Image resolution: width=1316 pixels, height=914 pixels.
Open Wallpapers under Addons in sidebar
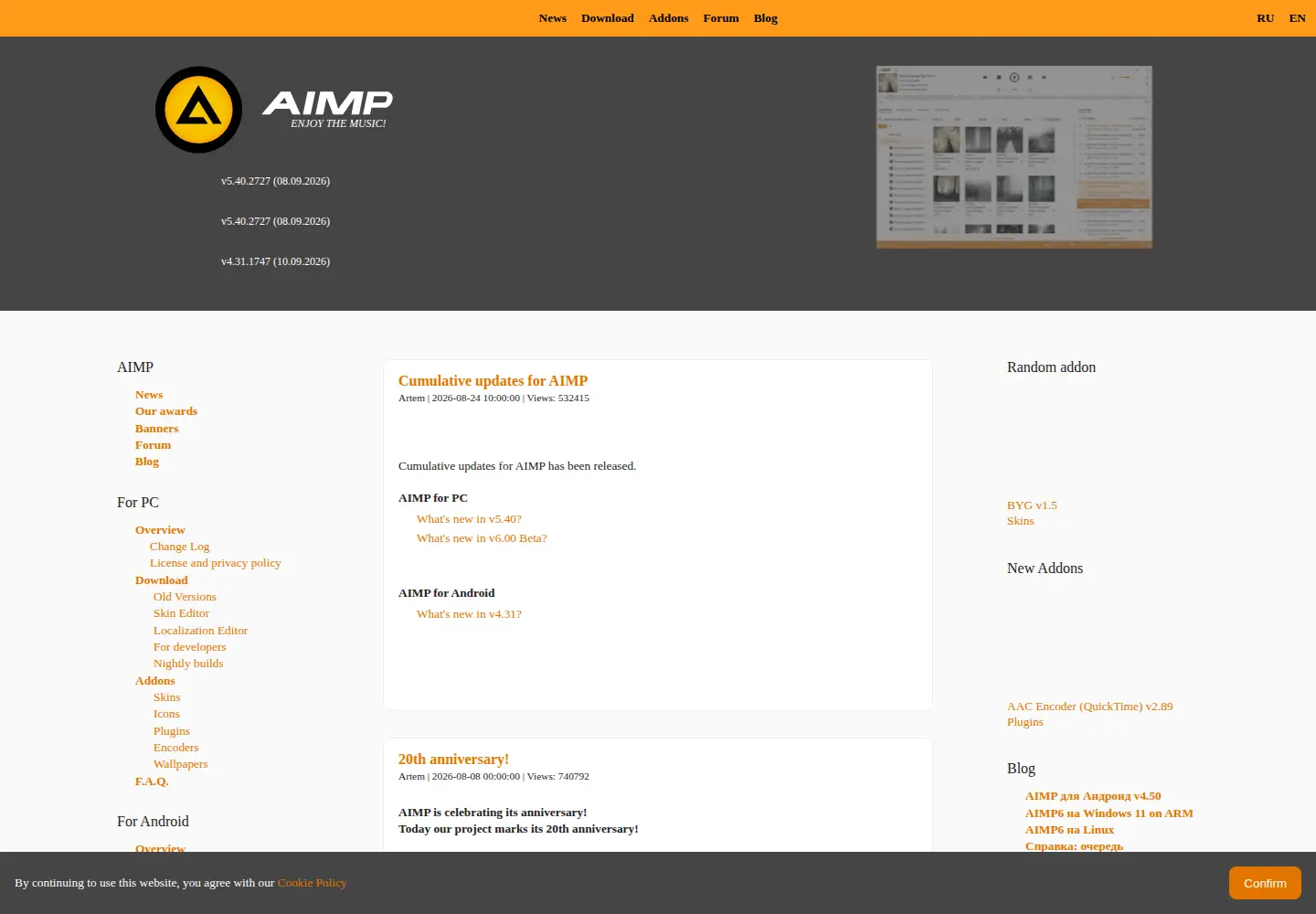click(x=180, y=764)
